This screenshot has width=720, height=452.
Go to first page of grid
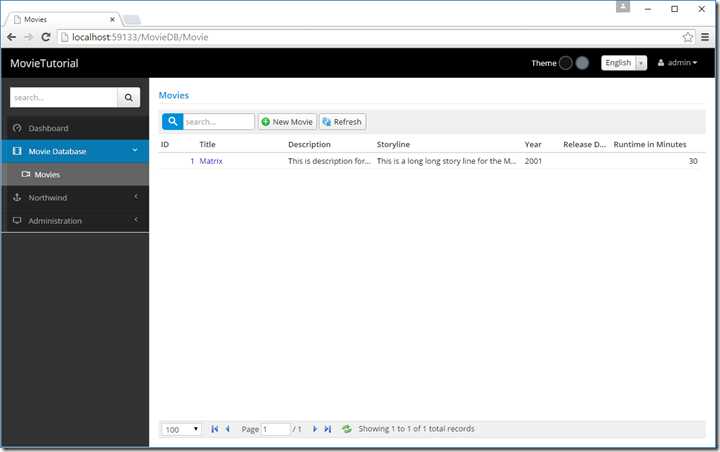click(x=214, y=429)
